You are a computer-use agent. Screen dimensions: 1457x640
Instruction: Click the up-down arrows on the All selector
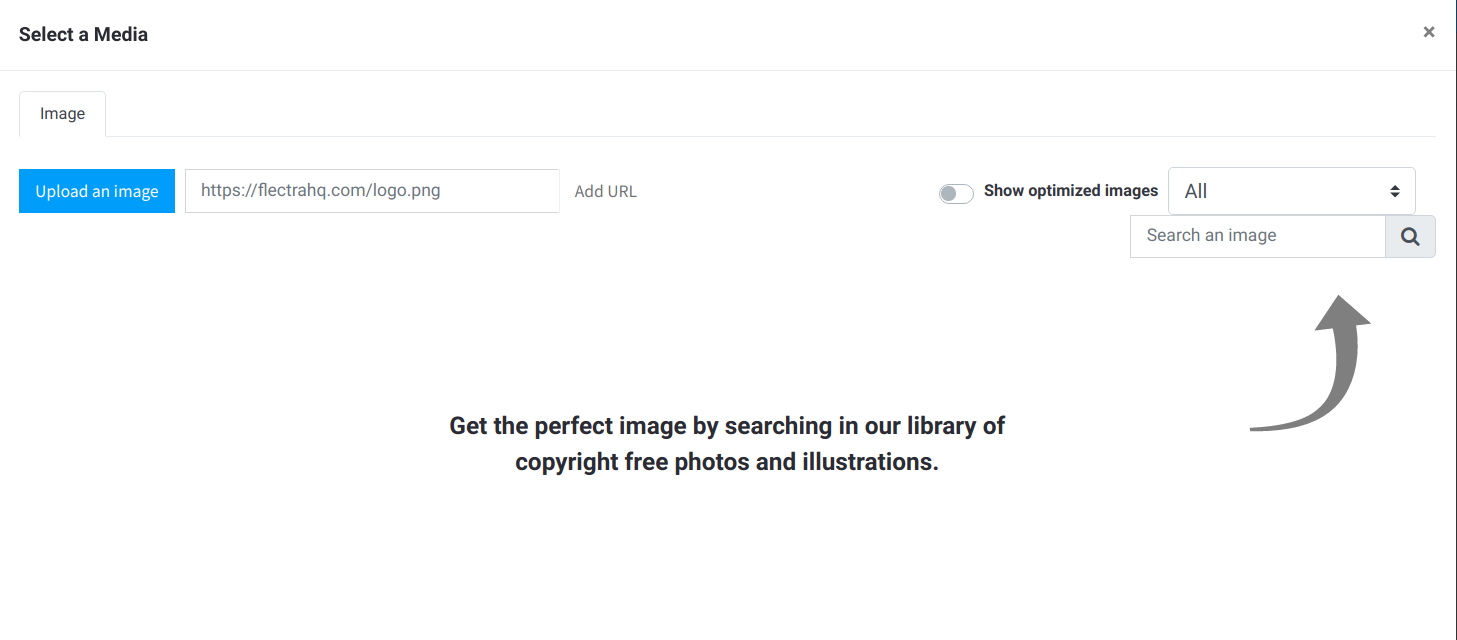(x=1395, y=190)
